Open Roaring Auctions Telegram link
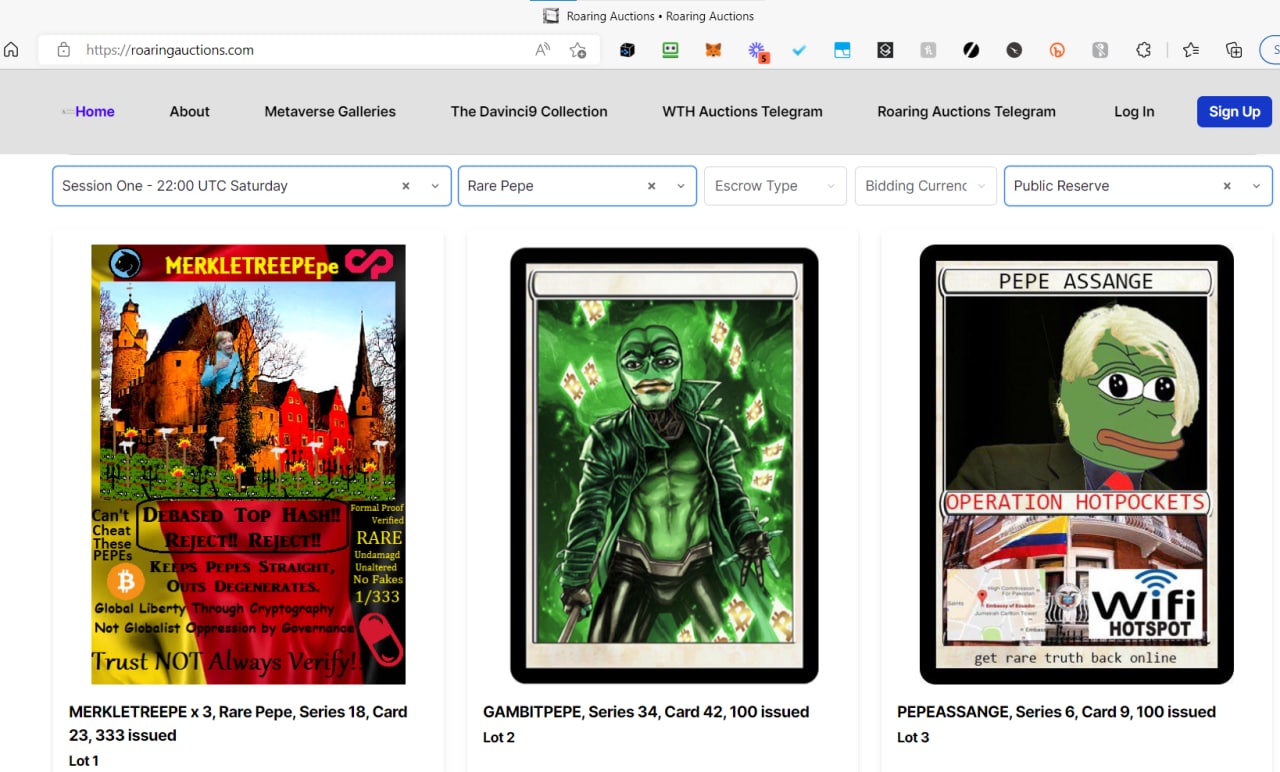The image size is (1280, 772). coord(967,112)
